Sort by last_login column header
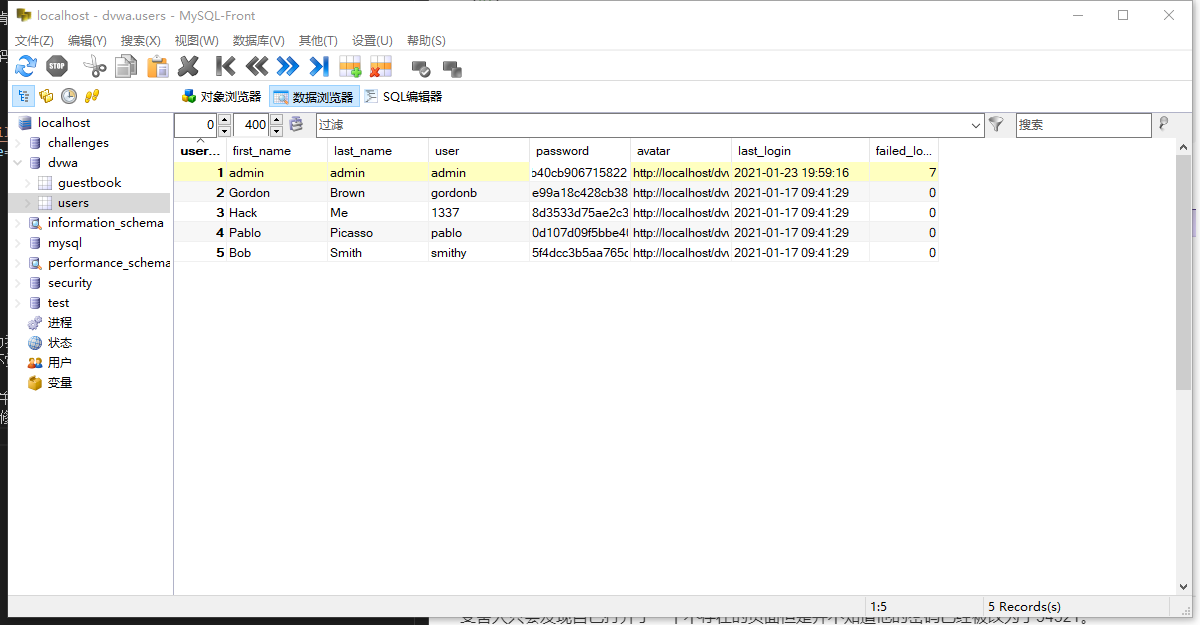This screenshot has height=625, width=1200. click(x=801, y=151)
